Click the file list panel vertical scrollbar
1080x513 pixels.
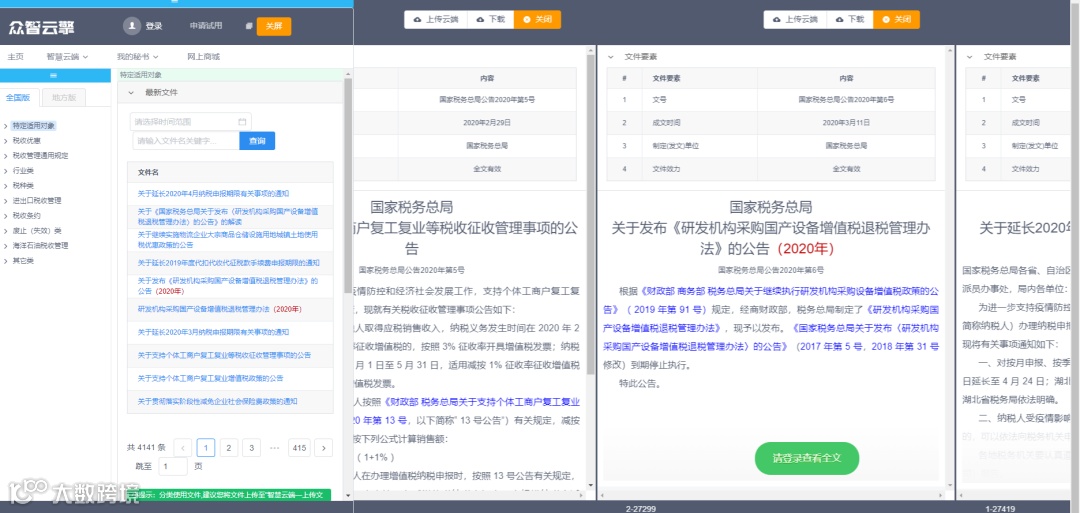348,186
